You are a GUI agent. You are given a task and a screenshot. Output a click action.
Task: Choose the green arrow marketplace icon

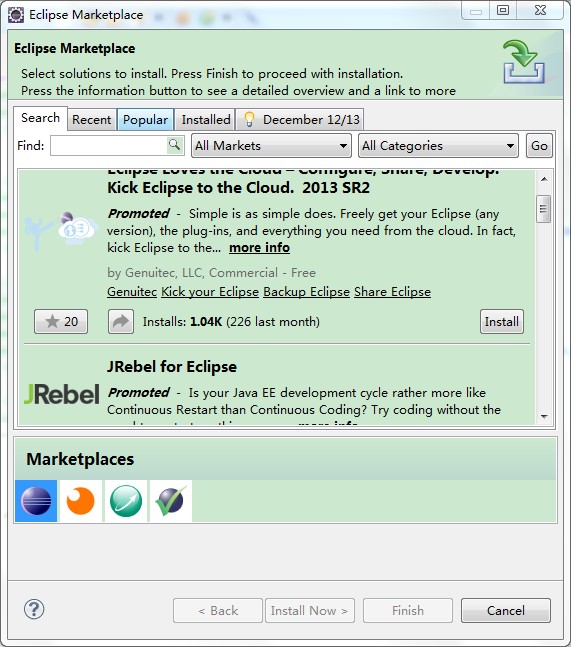(126, 501)
